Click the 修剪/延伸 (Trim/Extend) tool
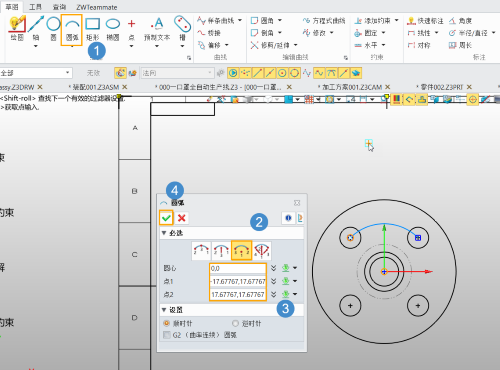Screen dimensions: 500x370 click(x=270, y=45)
